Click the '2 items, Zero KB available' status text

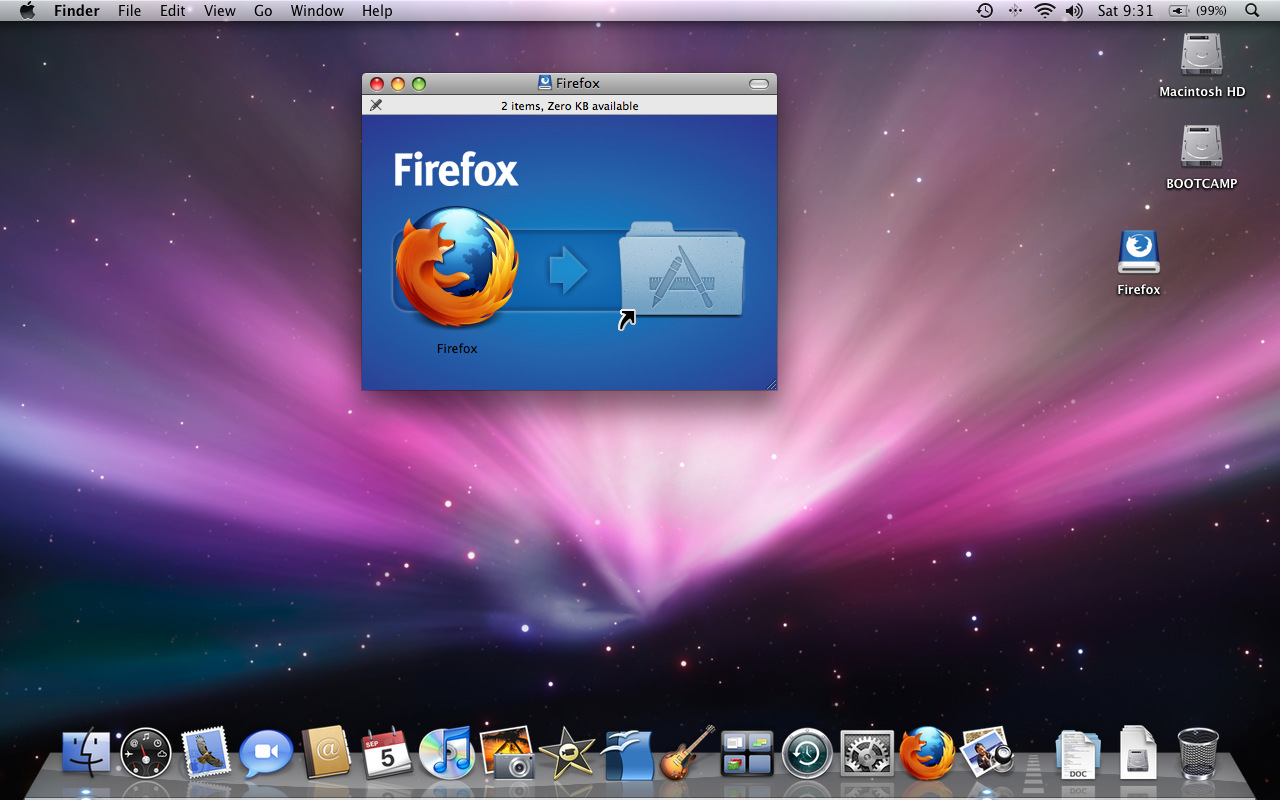click(570, 106)
